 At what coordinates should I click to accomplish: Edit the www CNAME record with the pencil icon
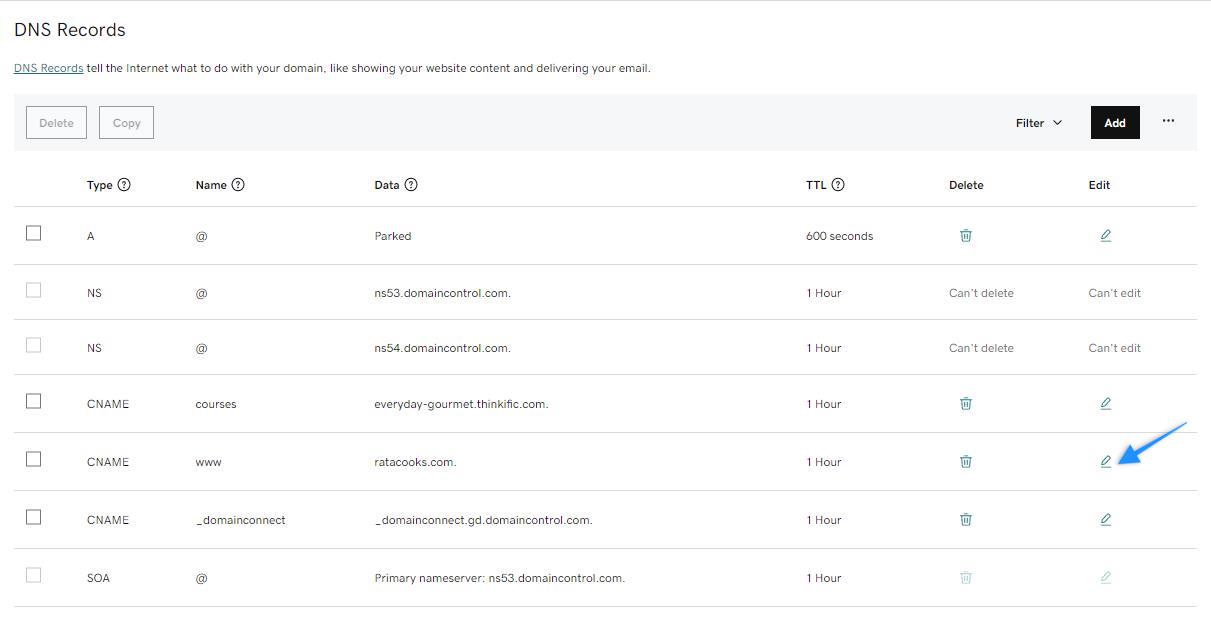(1105, 461)
